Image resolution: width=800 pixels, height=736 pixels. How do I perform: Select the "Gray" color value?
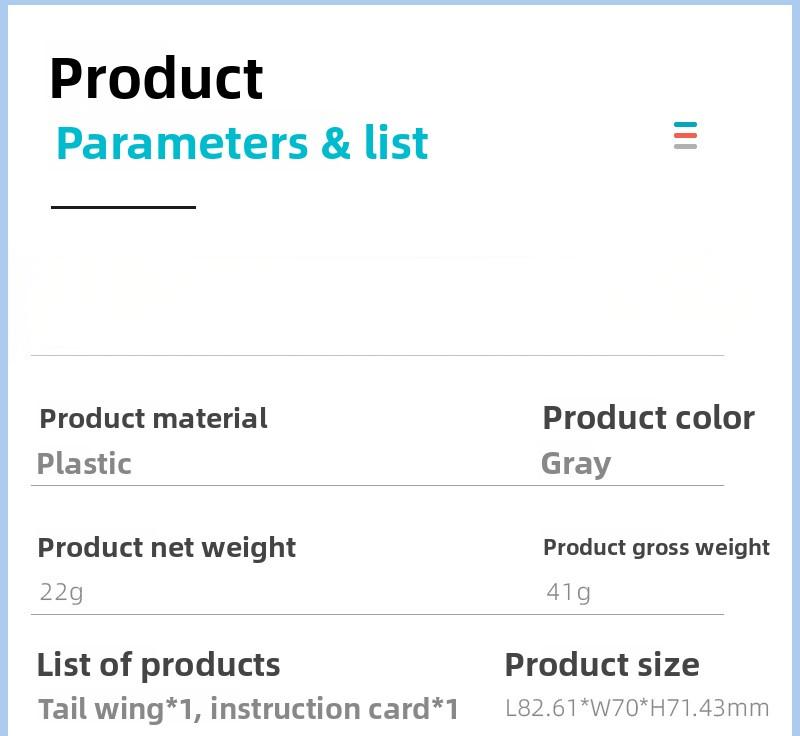pyautogui.click(x=575, y=464)
